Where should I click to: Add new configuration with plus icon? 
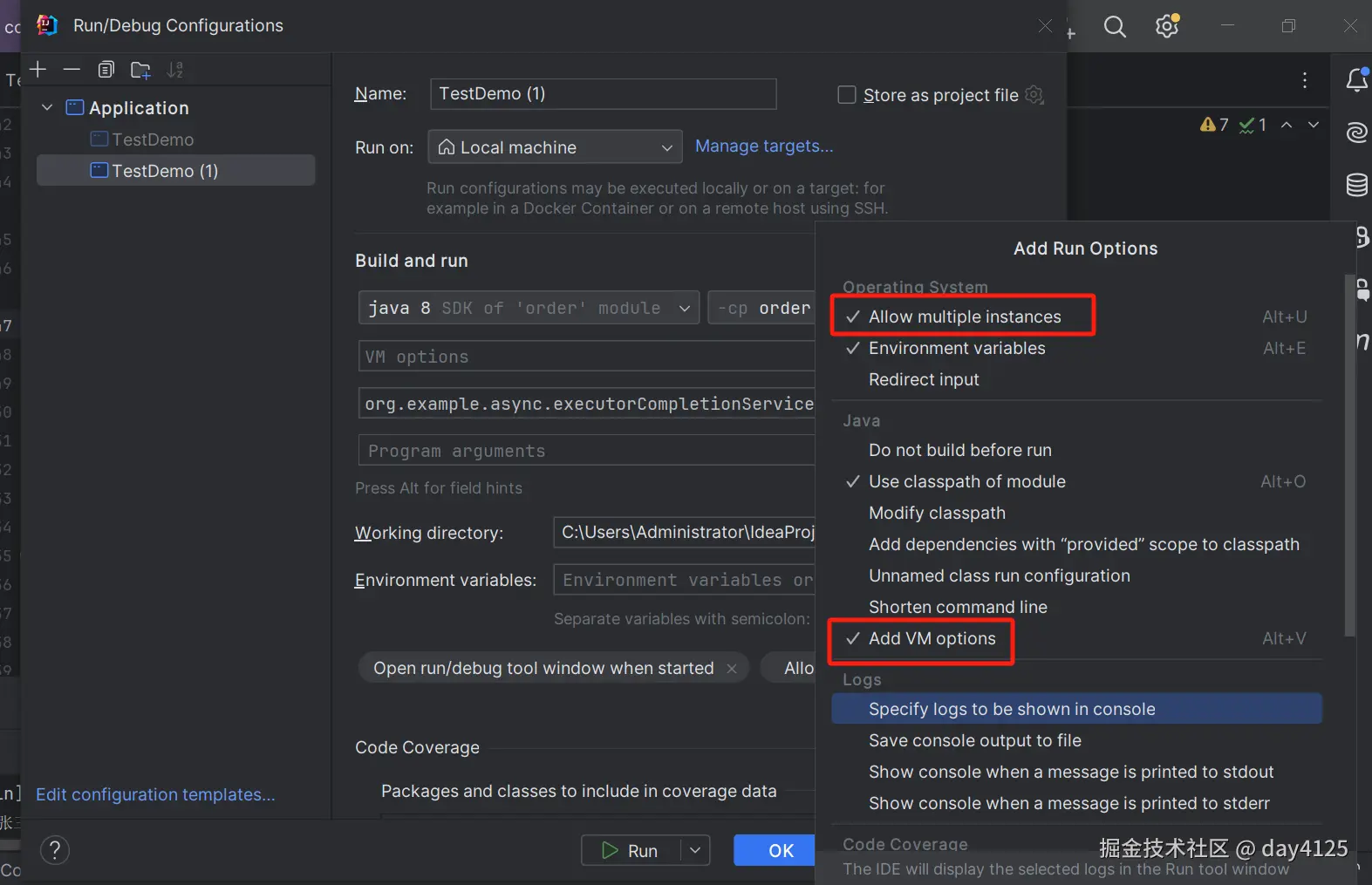[x=38, y=70]
